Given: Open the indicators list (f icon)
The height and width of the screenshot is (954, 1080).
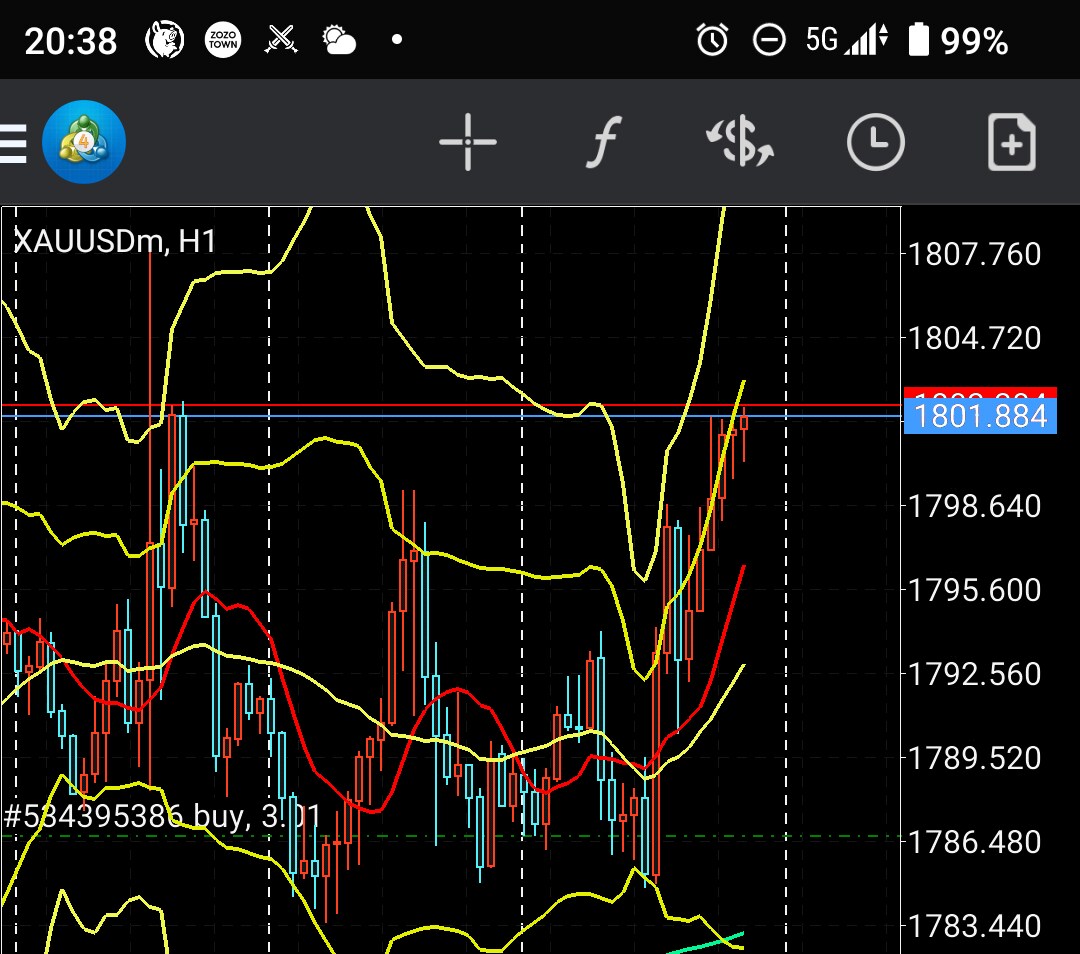Looking at the screenshot, I should coord(603,142).
